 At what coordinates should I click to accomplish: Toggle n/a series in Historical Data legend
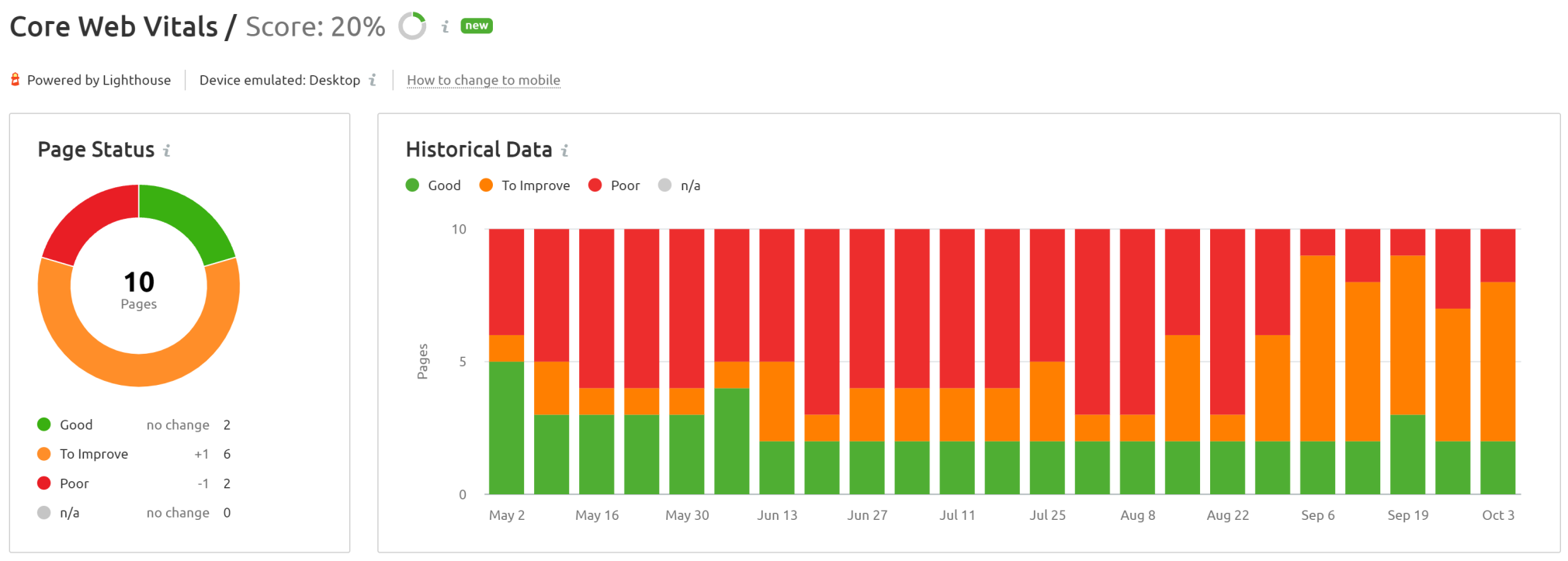click(679, 185)
